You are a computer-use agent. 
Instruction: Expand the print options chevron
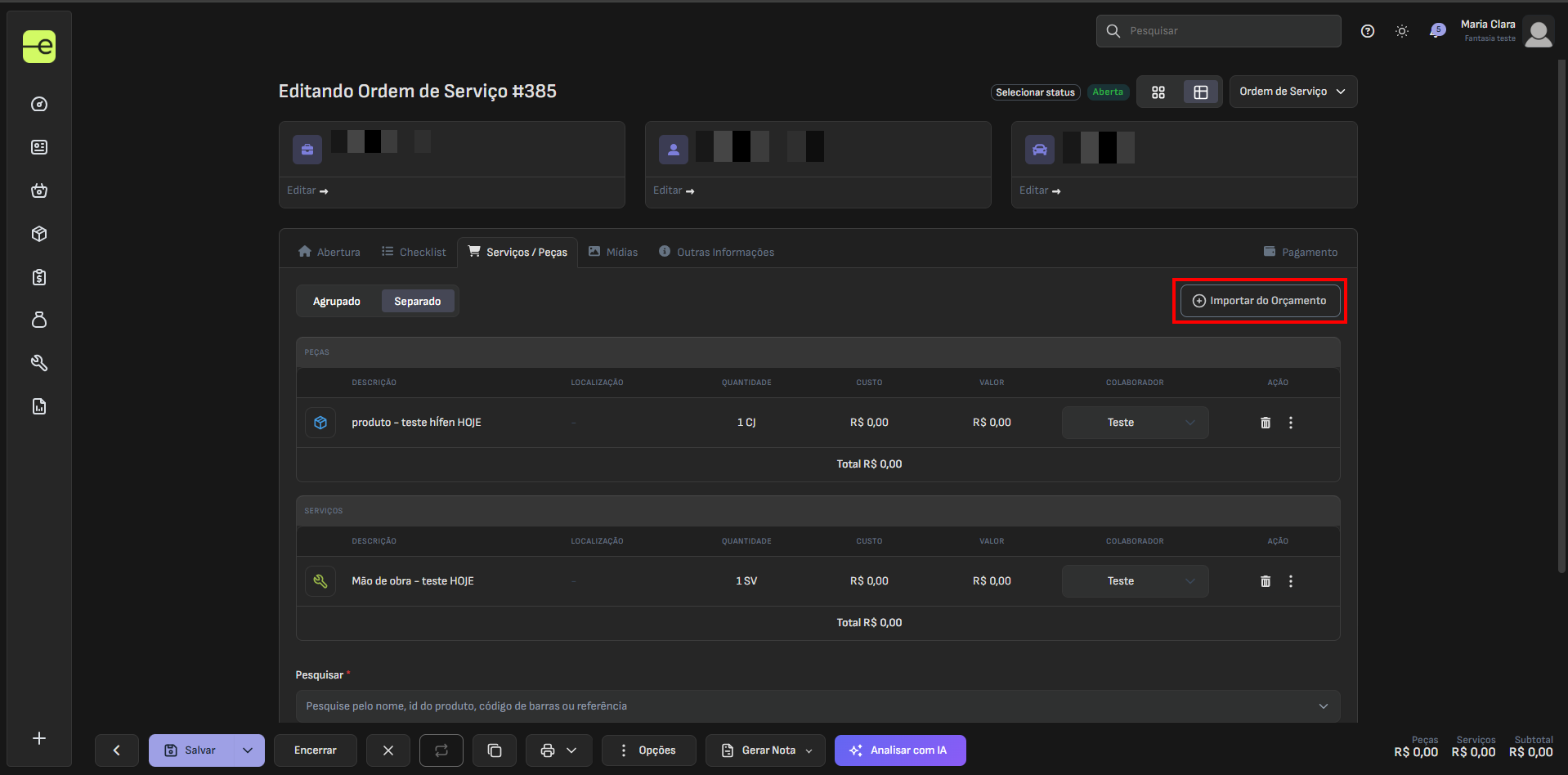pyautogui.click(x=572, y=750)
